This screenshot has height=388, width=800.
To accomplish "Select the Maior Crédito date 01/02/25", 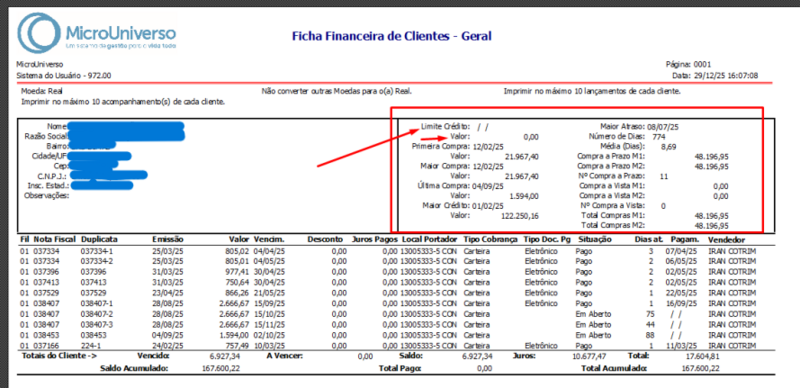I will pyautogui.click(x=488, y=205).
